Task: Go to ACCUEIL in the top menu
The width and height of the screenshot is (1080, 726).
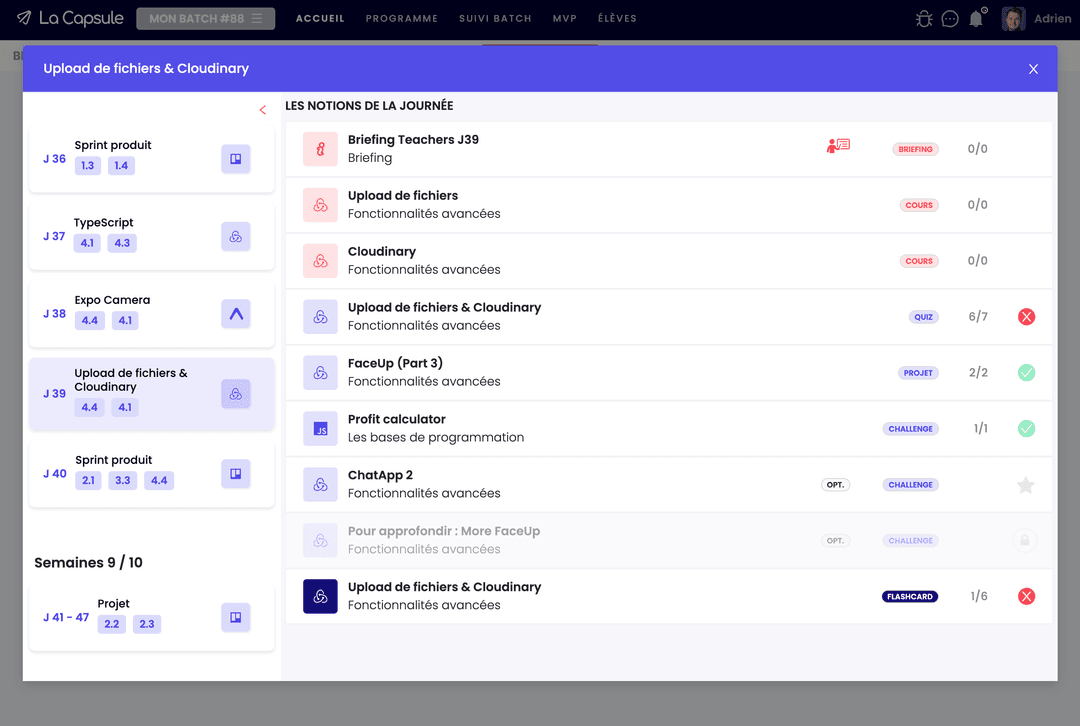Action: pos(320,19)
